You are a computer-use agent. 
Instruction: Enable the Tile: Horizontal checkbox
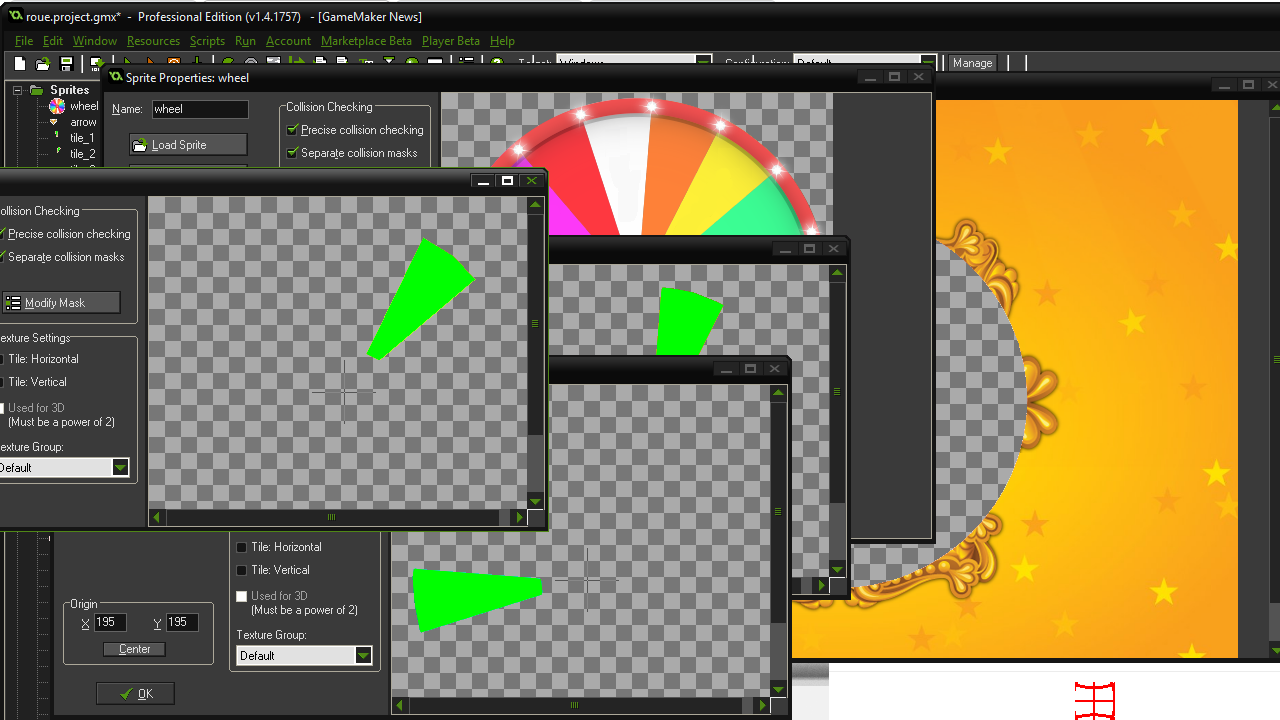click(x=241, y=547)
